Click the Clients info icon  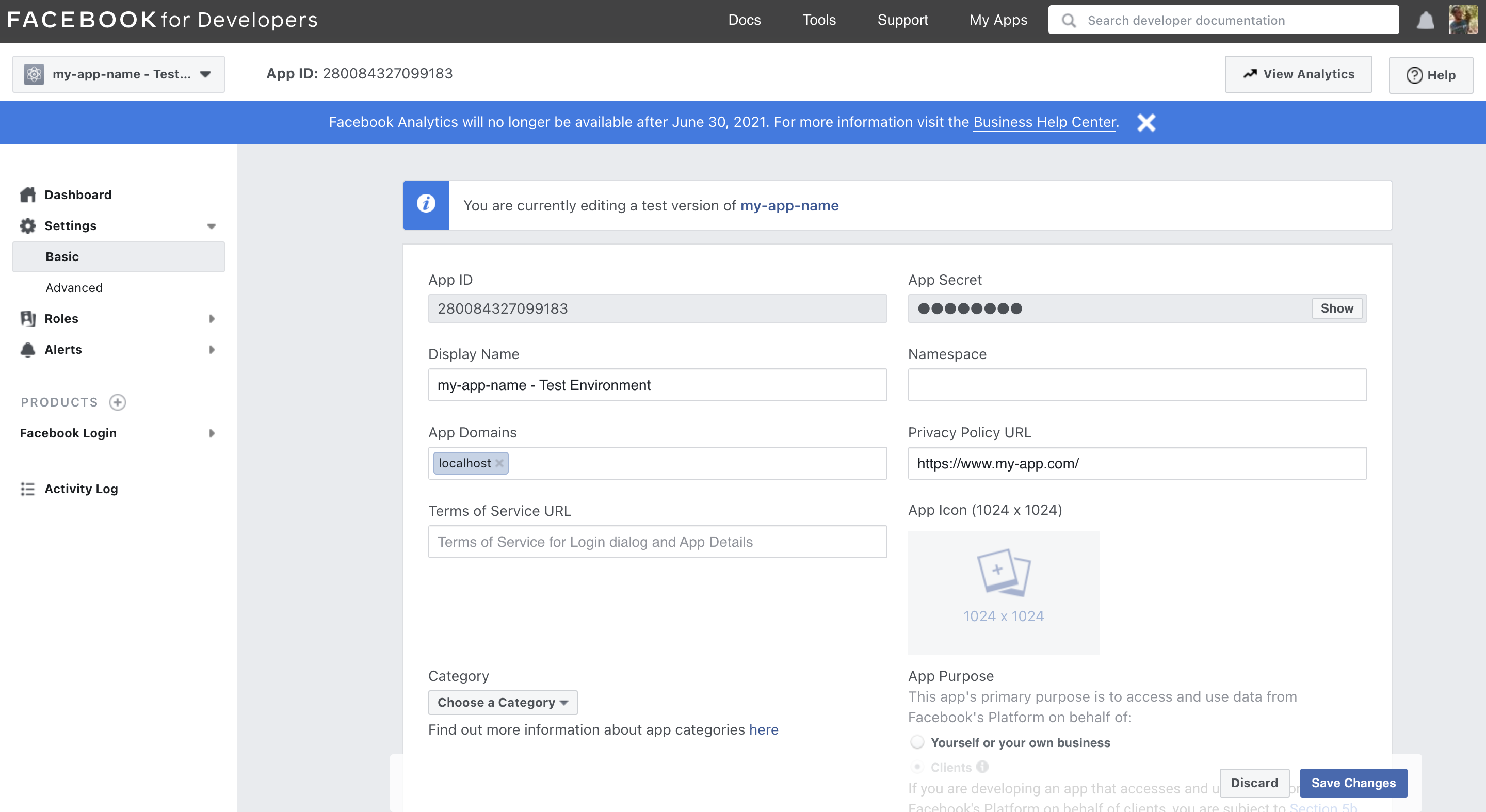pyautogui.click(x=982, y=767)
